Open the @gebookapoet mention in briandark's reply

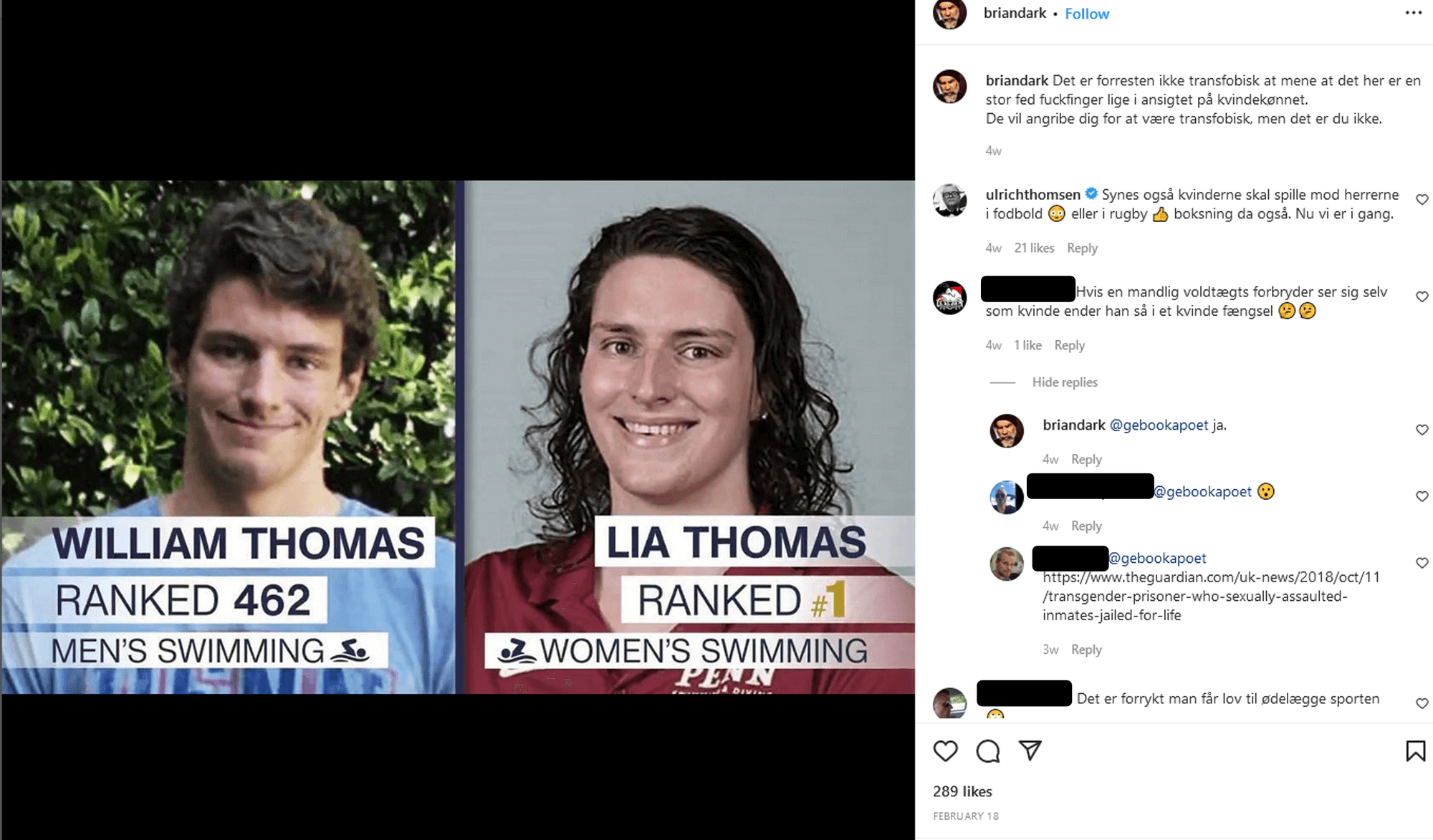tap(1159, 425)
